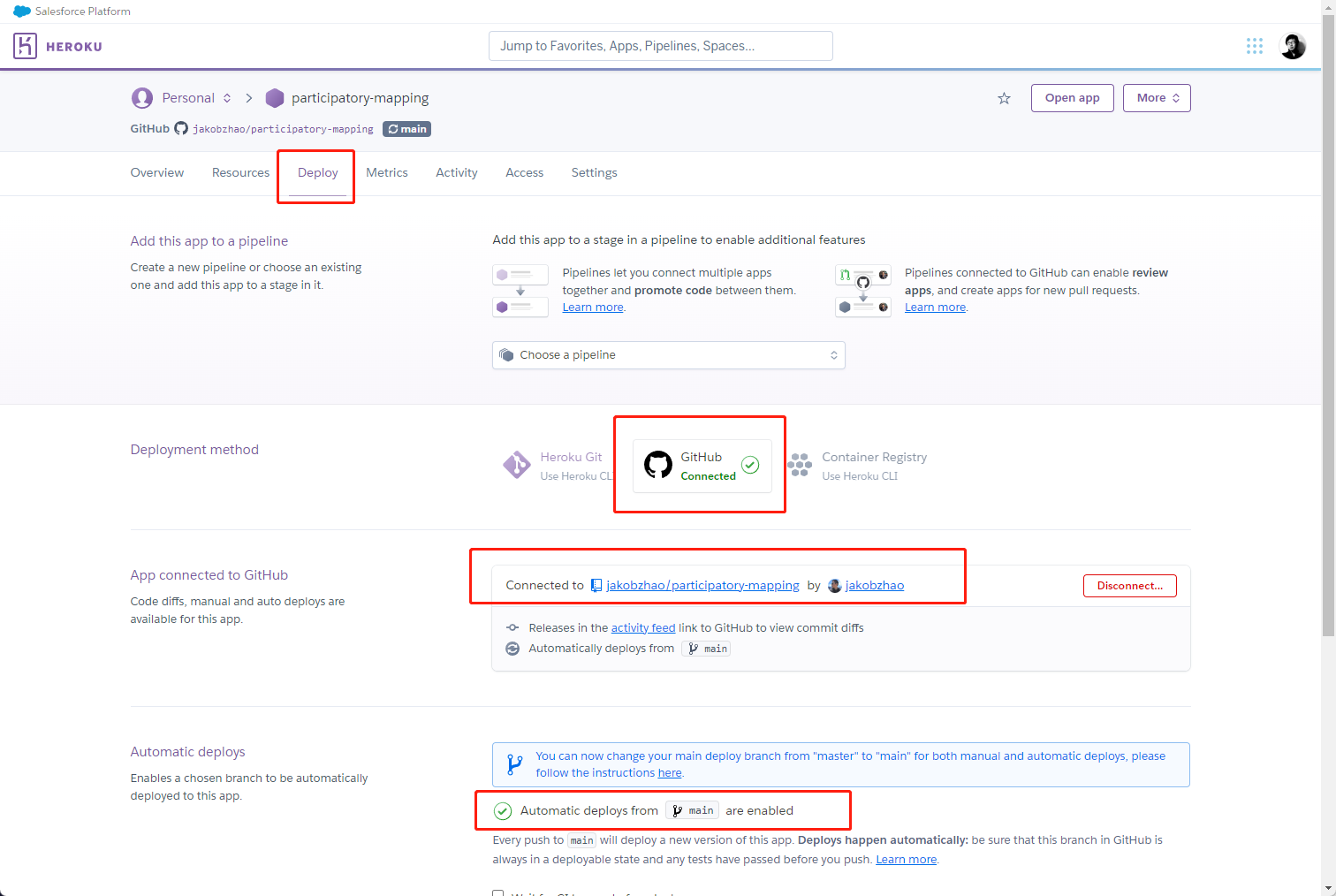Image resolution: width=1336 pixels, height=896 pixels.
Task: Click the 'Add this app to a pipeline' heading
Action: [x=209, y=241]
